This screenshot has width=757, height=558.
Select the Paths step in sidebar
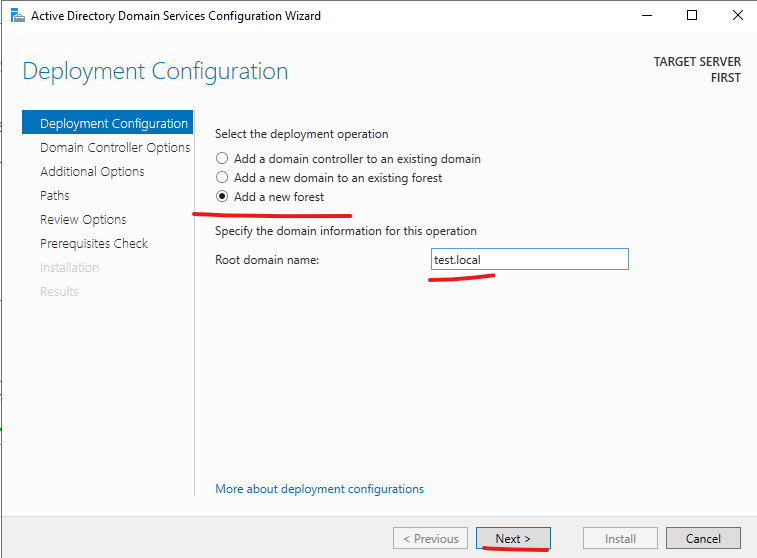click(55, 195)
